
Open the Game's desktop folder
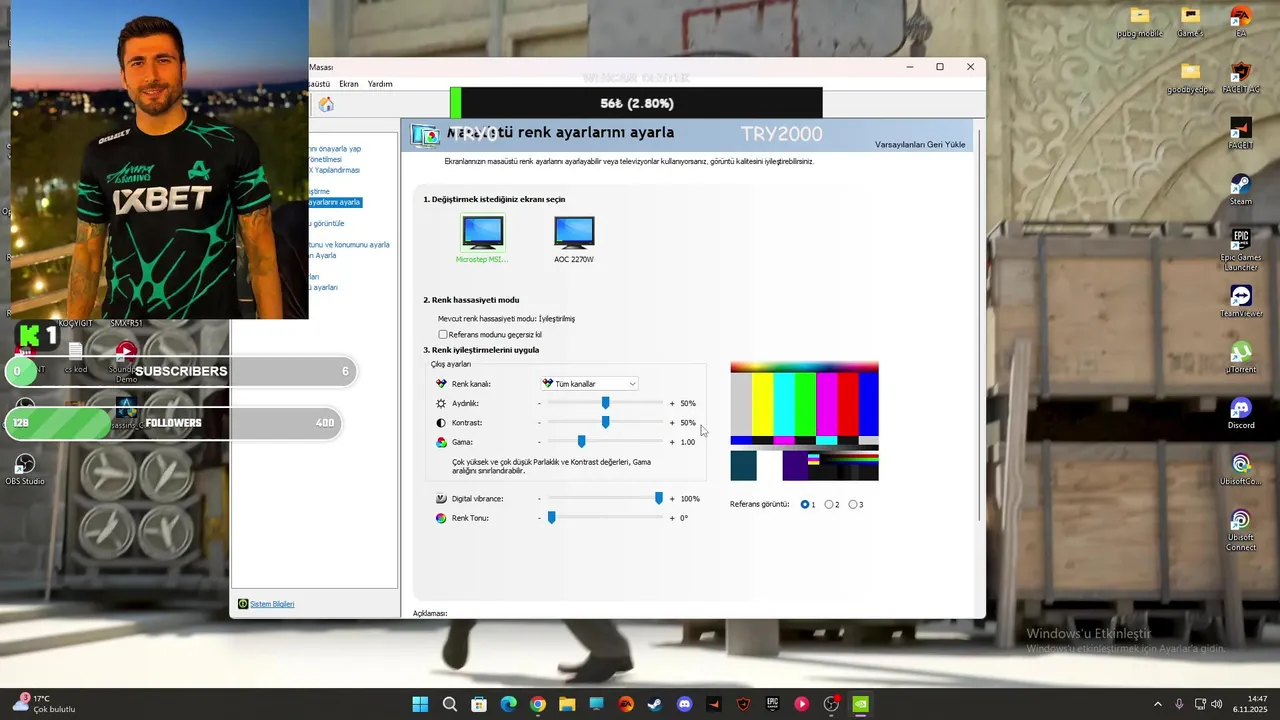point(1190,22)
